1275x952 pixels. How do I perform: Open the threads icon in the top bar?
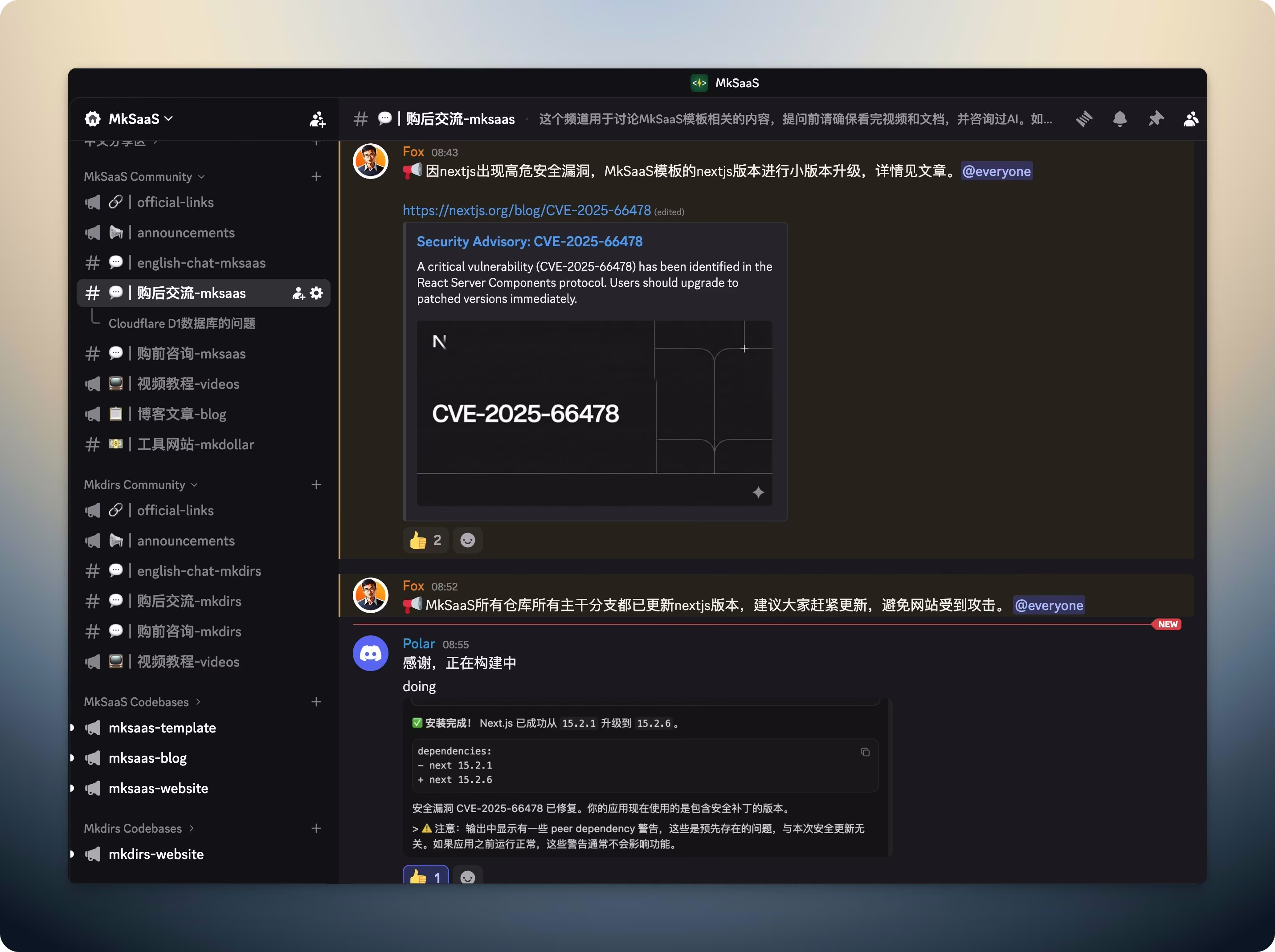(x=1083, y=119)
